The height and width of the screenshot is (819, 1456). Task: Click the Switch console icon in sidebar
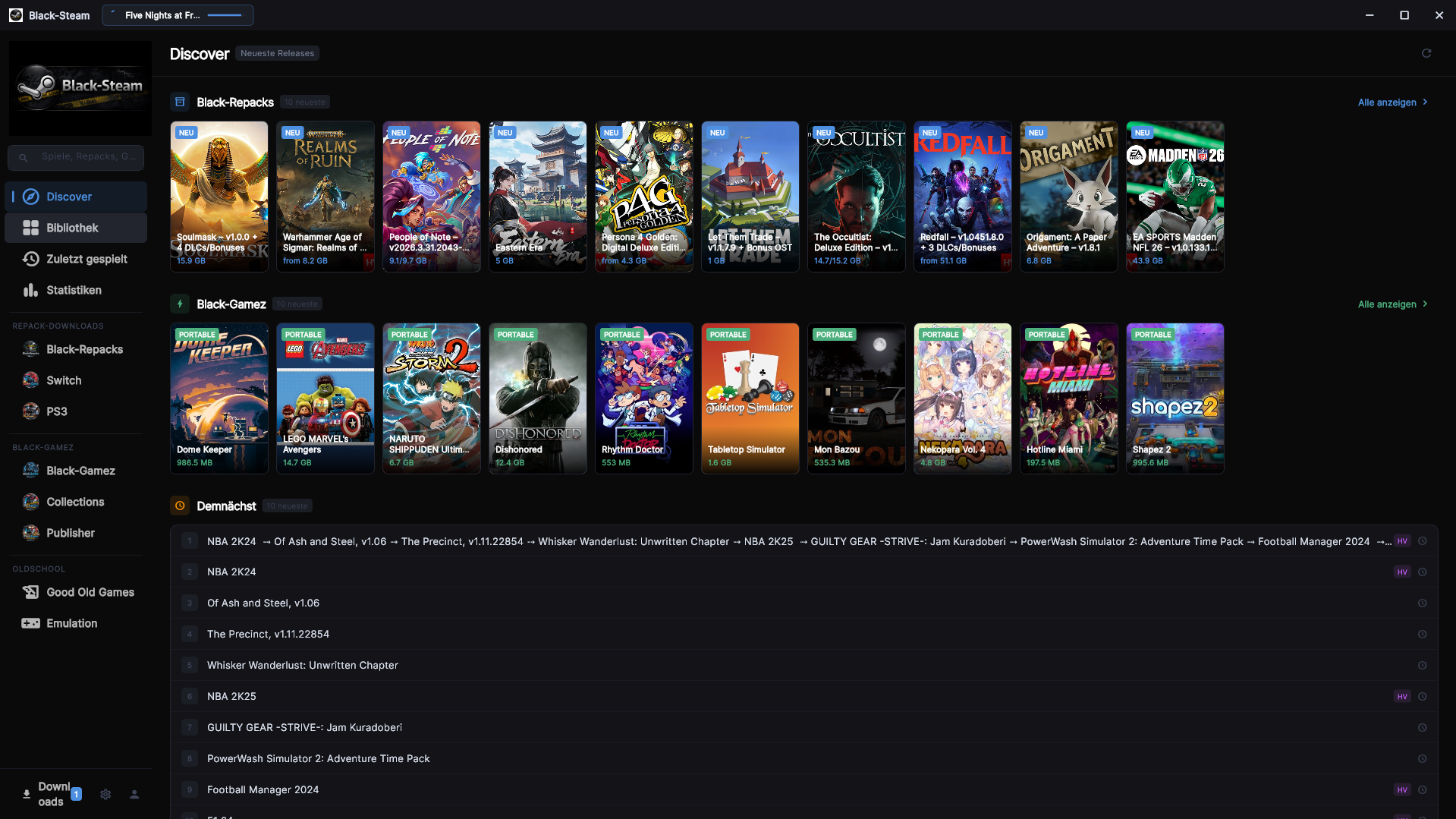(30, 380)
